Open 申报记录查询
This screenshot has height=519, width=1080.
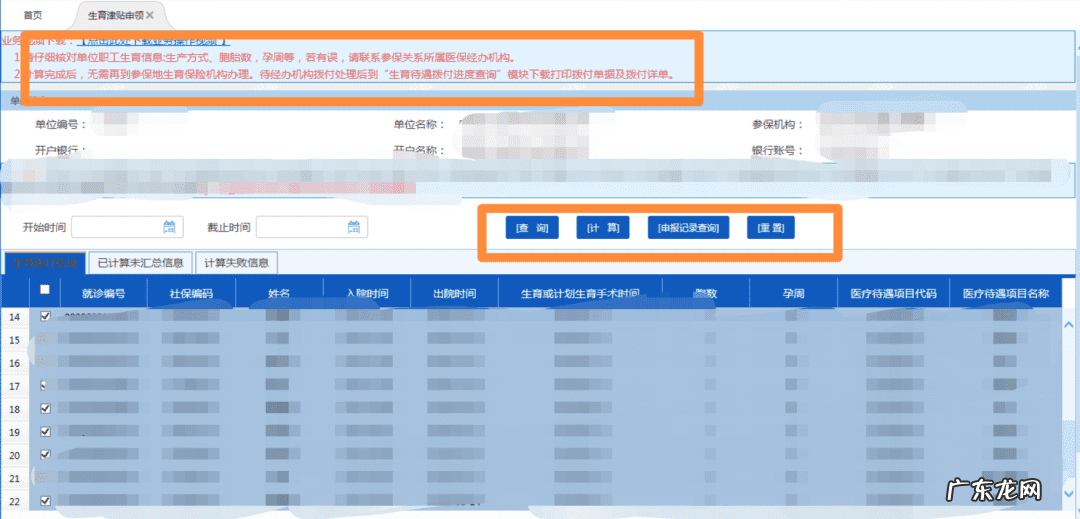[688, 228]
